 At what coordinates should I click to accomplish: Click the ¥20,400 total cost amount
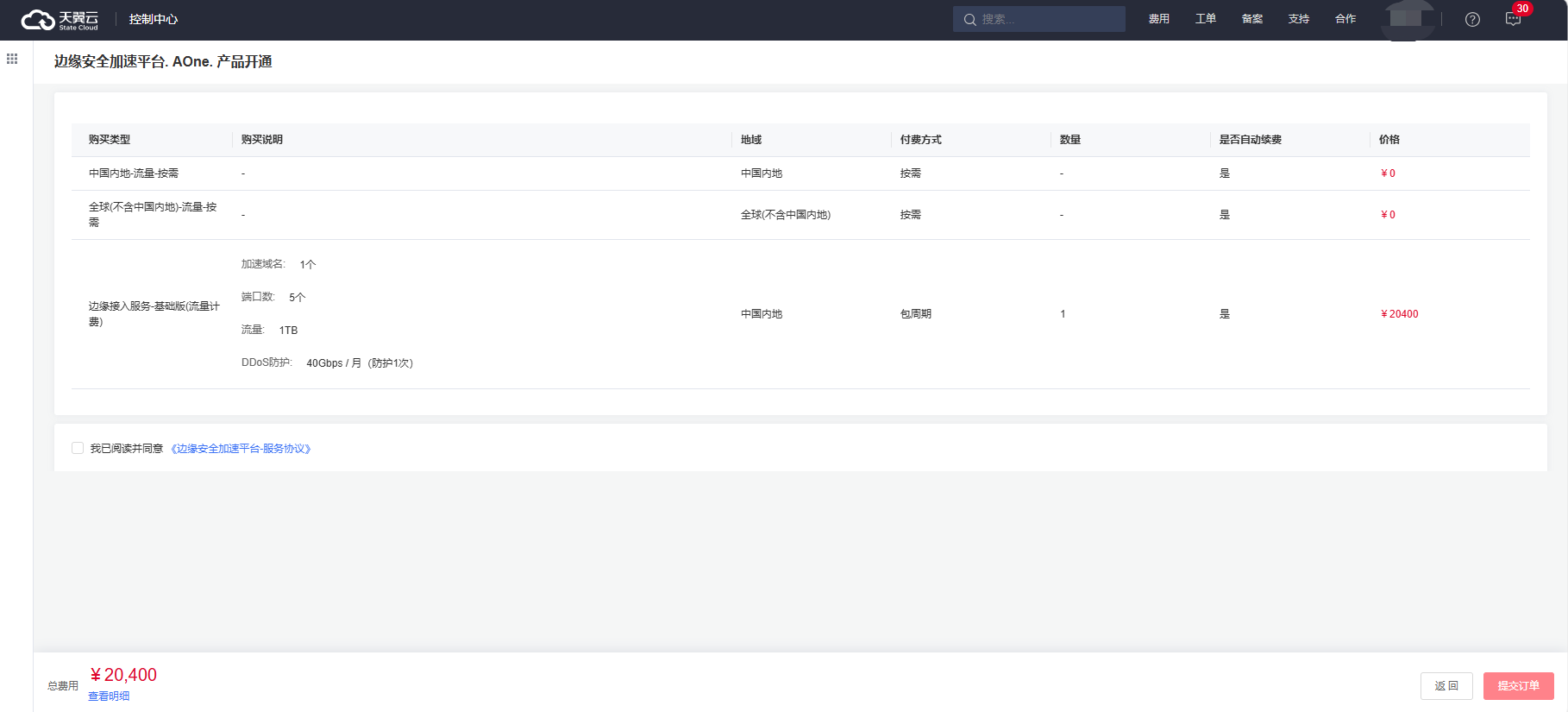click(x=123, y=675)
